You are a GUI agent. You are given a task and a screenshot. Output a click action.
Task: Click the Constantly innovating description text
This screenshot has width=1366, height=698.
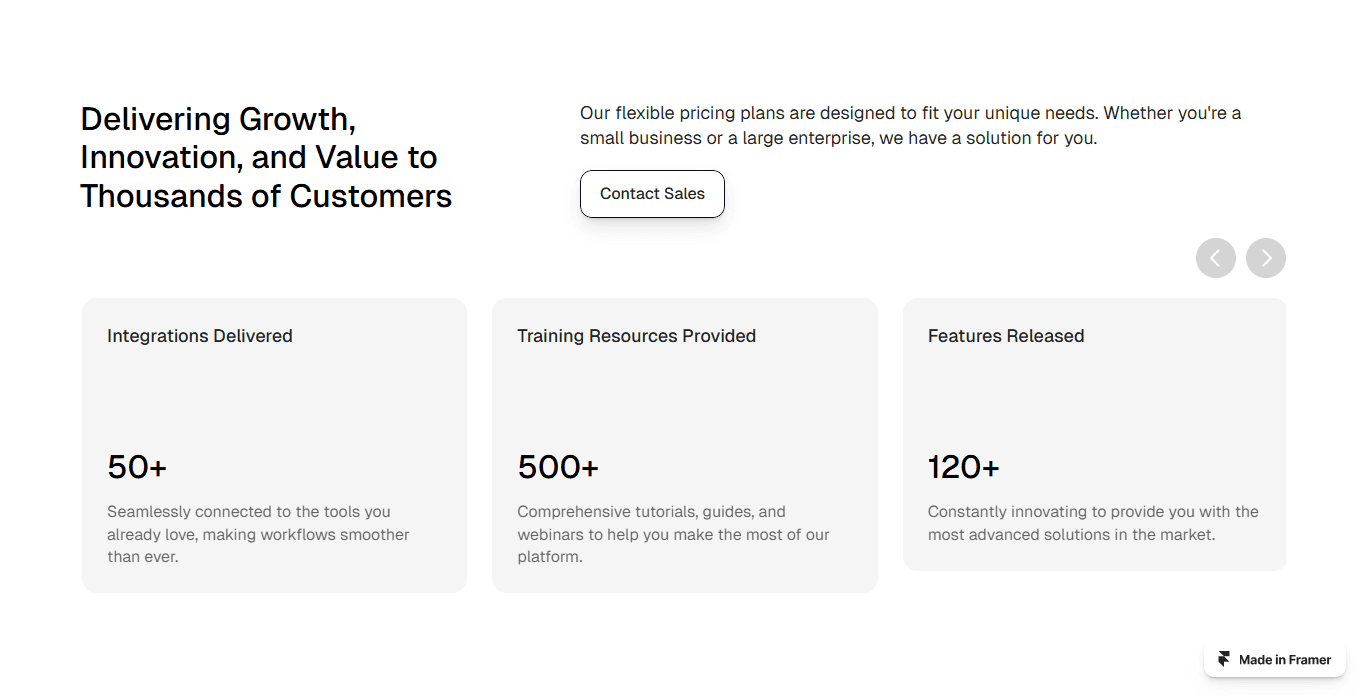pyautogui.click(x=1093, y=523)
